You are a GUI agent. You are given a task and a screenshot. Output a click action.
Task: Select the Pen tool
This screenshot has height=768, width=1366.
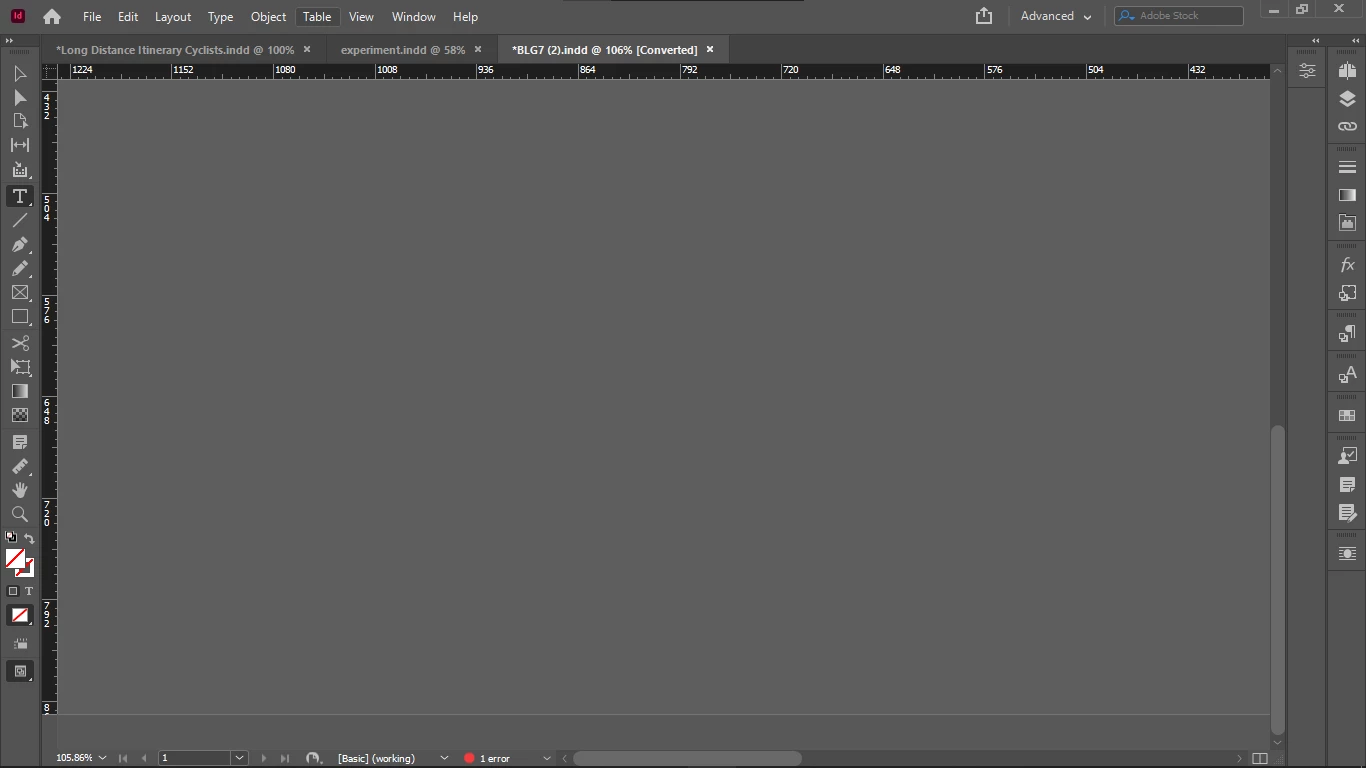click(x=19, y=244)
